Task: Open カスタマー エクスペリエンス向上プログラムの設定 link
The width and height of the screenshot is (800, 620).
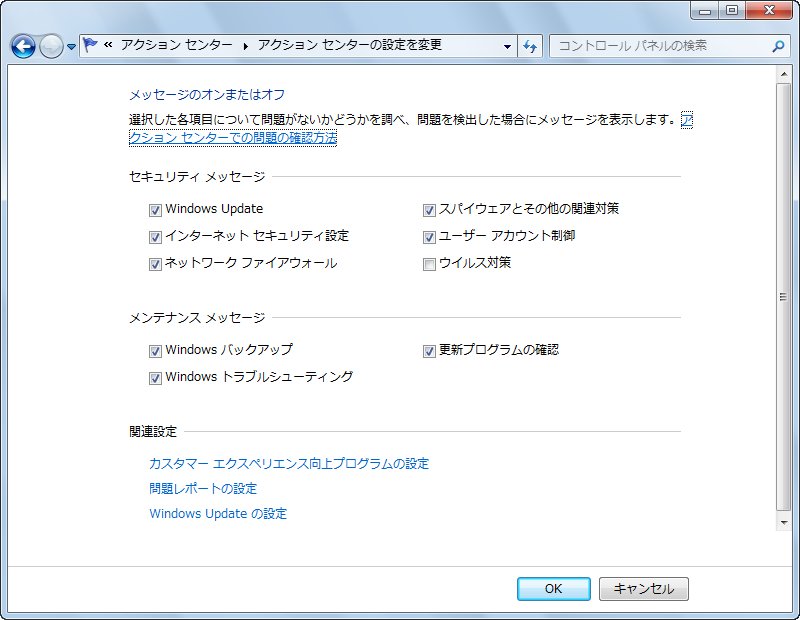Action: (289, 463)
